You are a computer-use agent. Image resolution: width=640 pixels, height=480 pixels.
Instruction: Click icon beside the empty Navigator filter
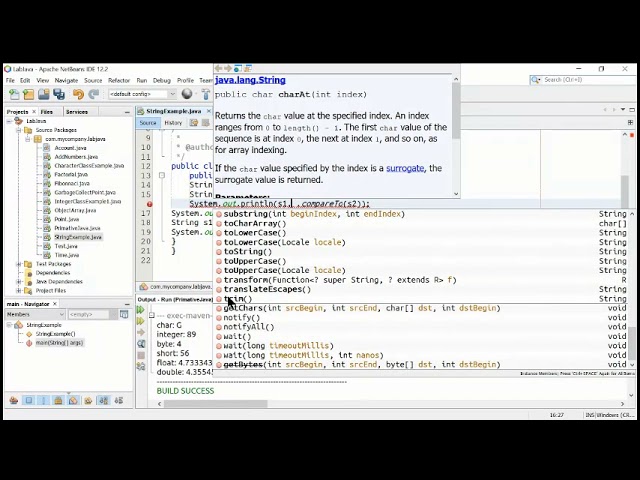tap(124, 314)
